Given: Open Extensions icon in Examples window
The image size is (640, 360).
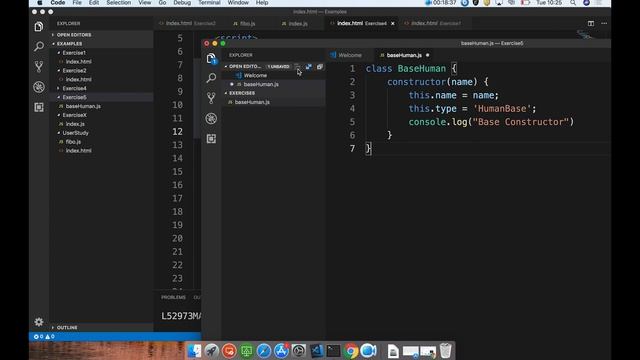Looking at the screenshot, I should click(39, 107).
